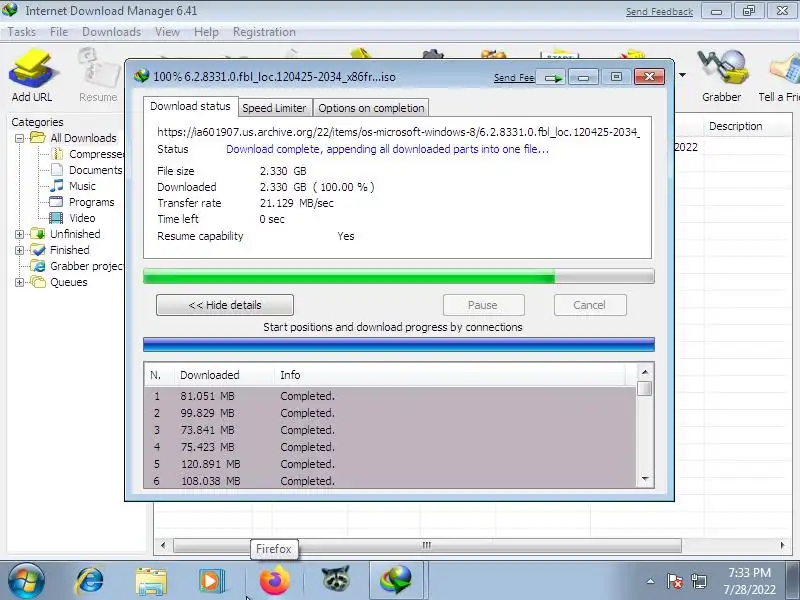
Task: Expand the Unfinished tree node
Action: point(19,234)
